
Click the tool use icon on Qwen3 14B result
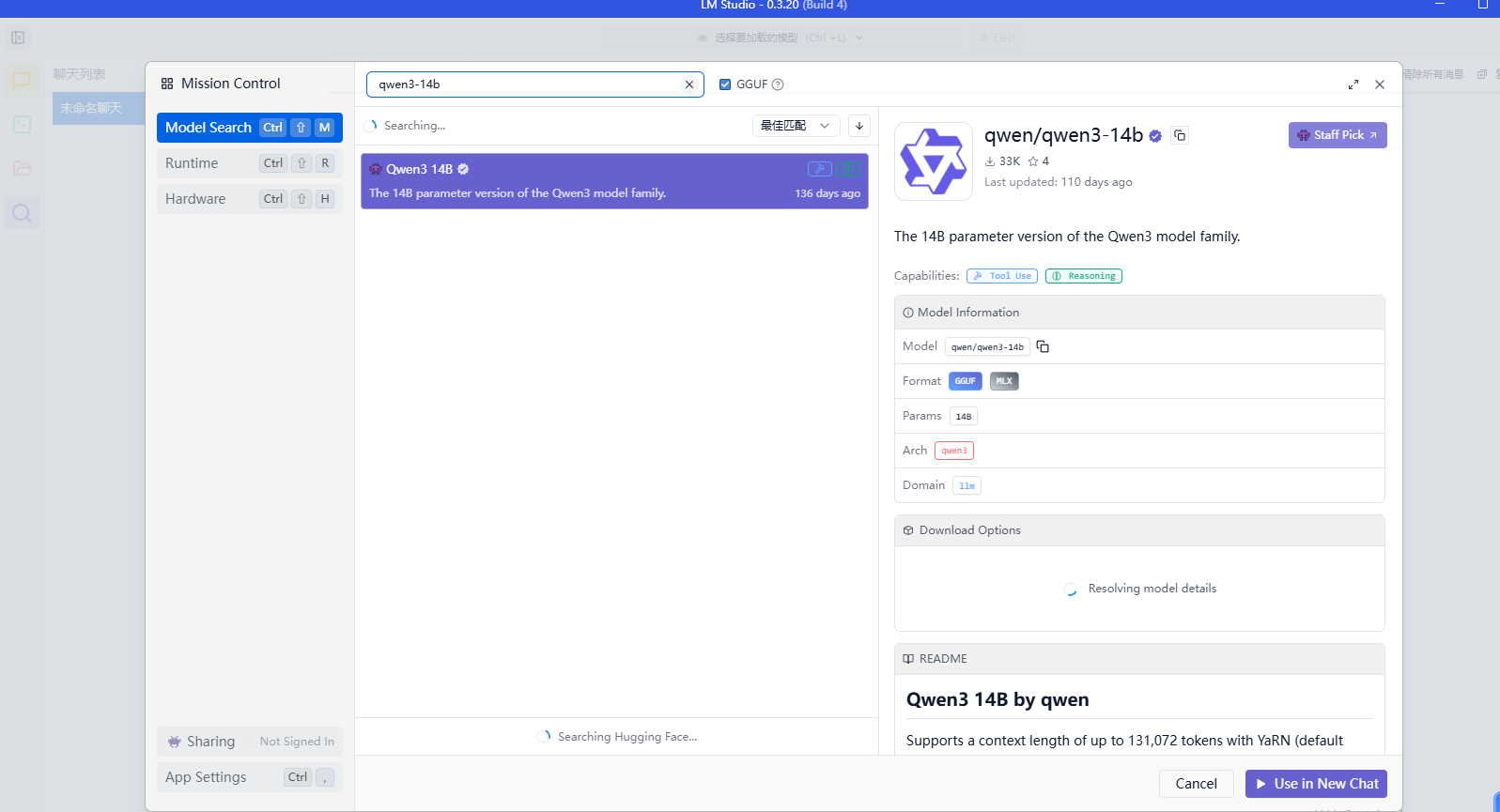point(820,169)
